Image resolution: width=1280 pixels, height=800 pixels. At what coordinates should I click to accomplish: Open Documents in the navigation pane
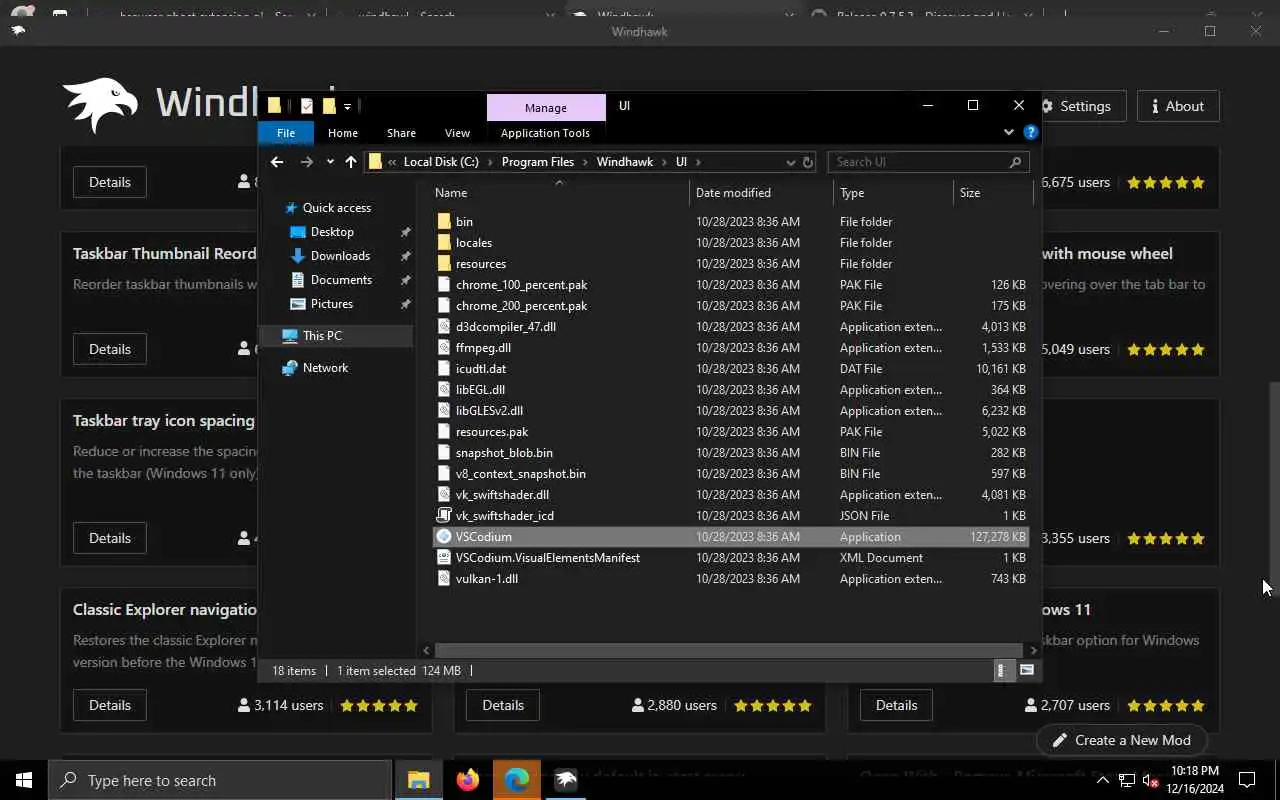pos(341,280)
